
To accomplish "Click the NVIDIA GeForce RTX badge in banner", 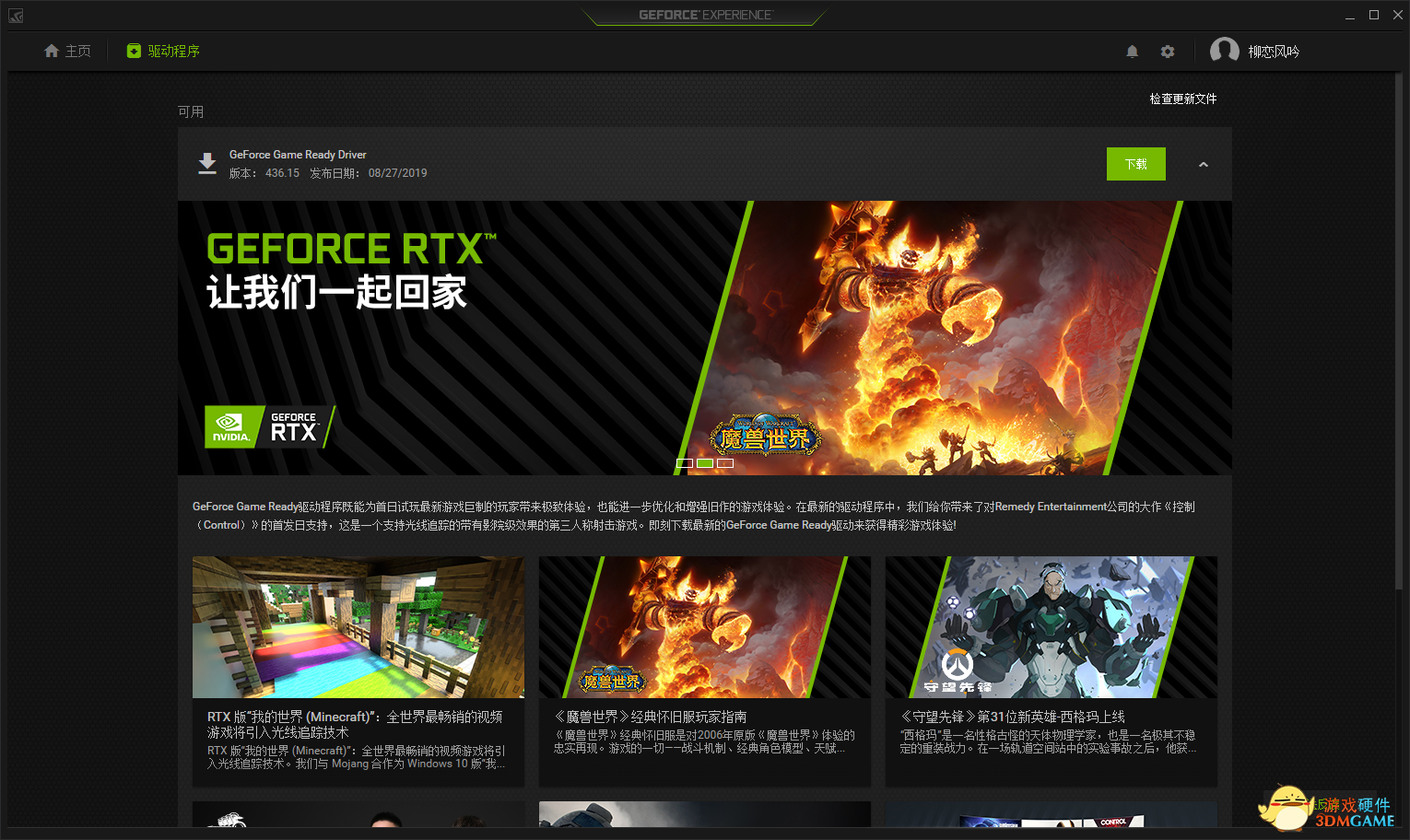I will [268, 426].
